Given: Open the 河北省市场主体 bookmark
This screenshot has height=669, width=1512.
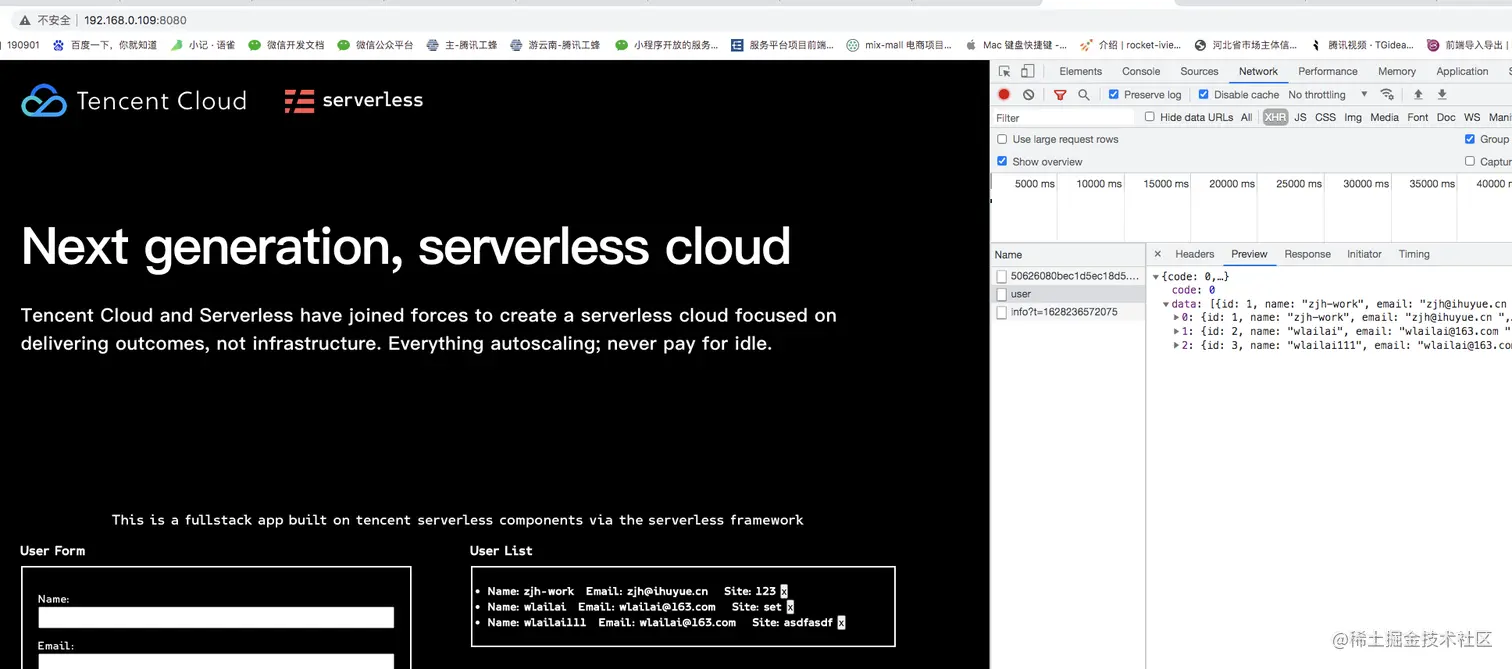Looking at the screenshot, I should click(x=1245, y=45).
